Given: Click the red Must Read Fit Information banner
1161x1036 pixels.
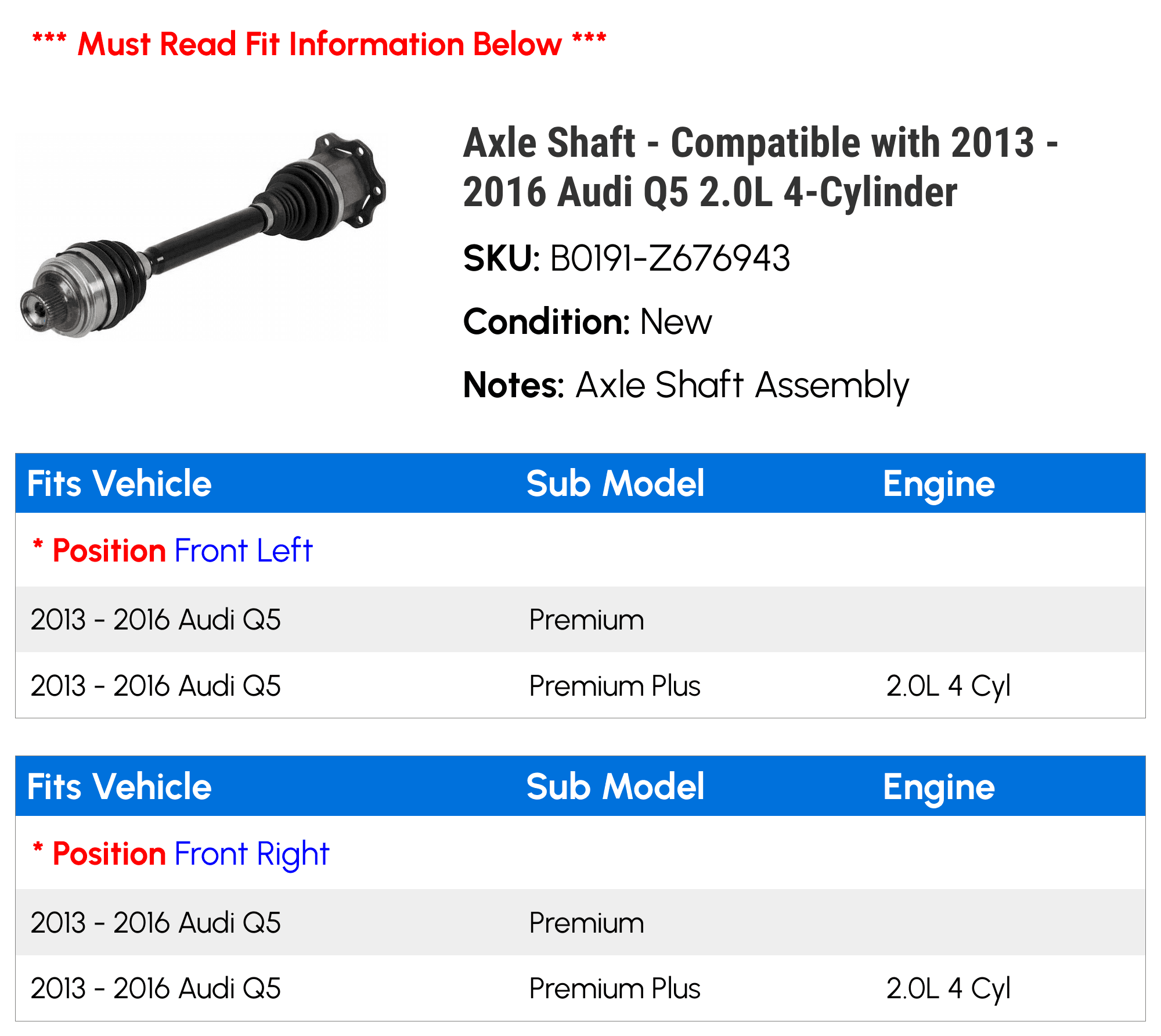Looking at the screenshot, I should coord(319,44).
